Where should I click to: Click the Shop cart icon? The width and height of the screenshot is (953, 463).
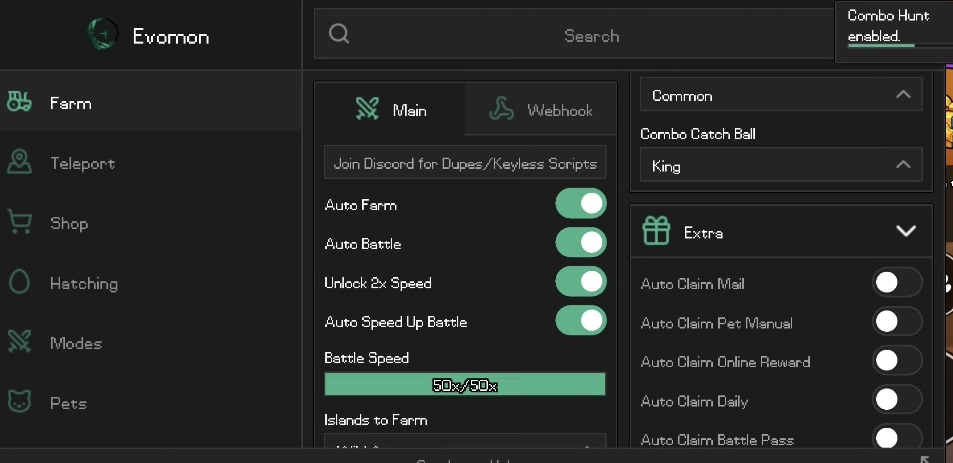(x=19, y=222)
